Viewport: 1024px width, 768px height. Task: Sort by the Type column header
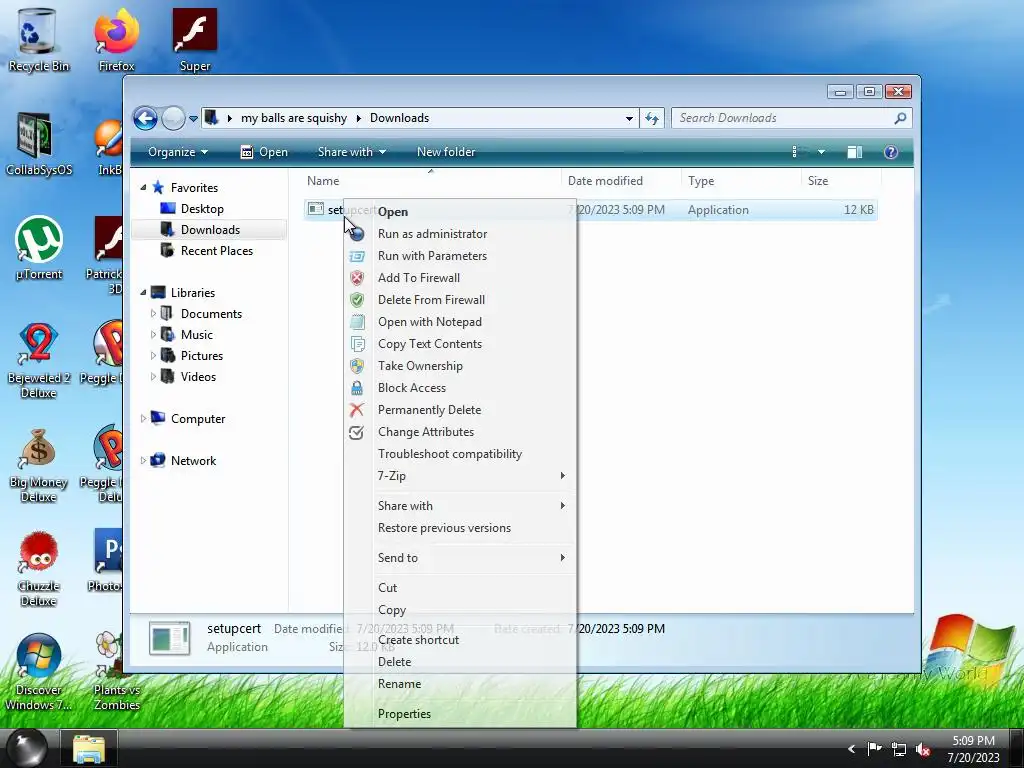click(x=741, y=181)
